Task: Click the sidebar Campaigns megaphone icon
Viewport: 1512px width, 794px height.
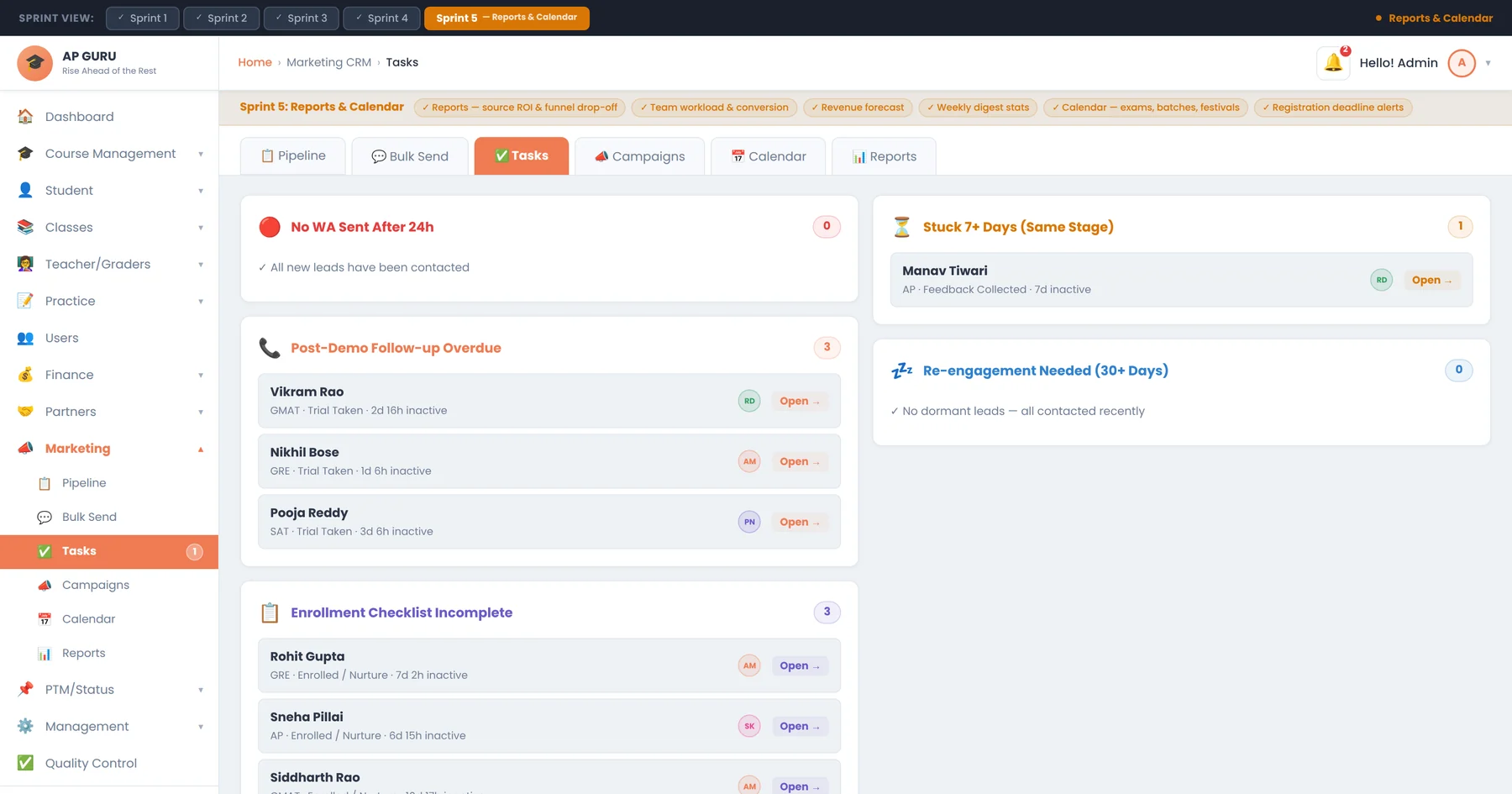Action: tap(45, 586)
